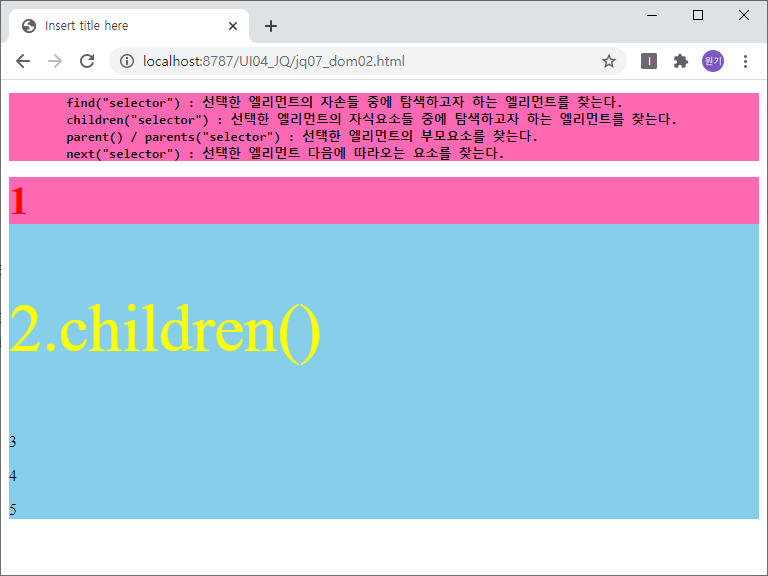Open a new tab with plus button

point(271,26)
